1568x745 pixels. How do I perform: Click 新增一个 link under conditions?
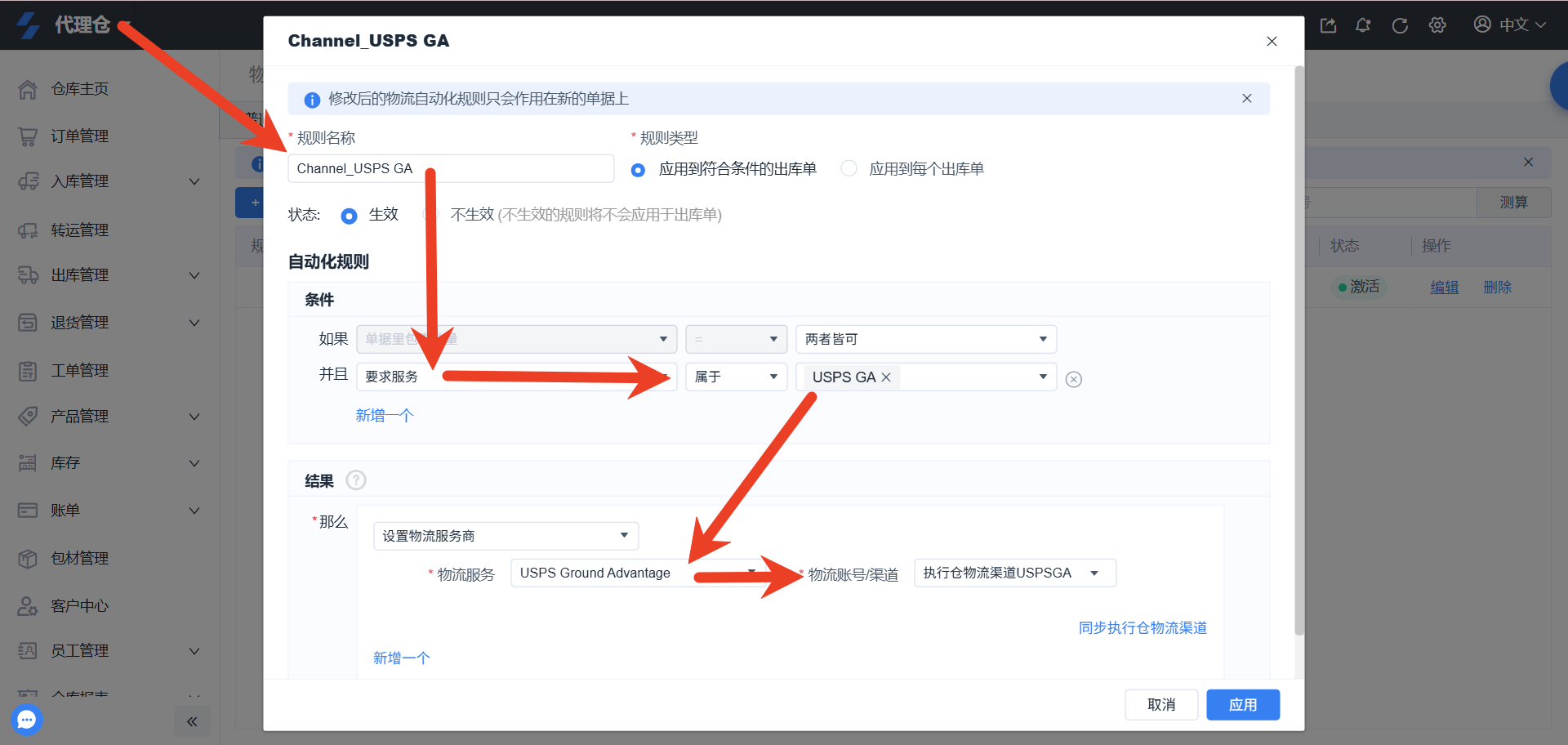click(385, 416)
